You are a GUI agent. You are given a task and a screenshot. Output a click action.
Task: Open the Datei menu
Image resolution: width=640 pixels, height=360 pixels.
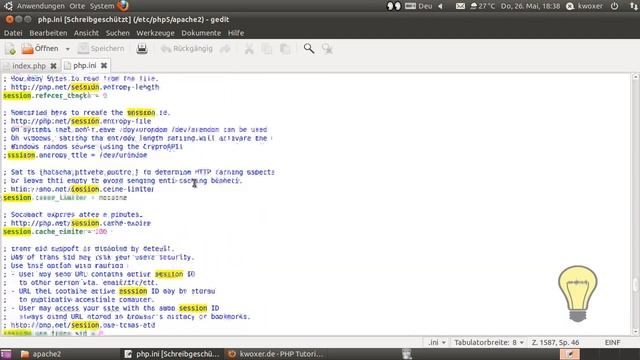13,33
